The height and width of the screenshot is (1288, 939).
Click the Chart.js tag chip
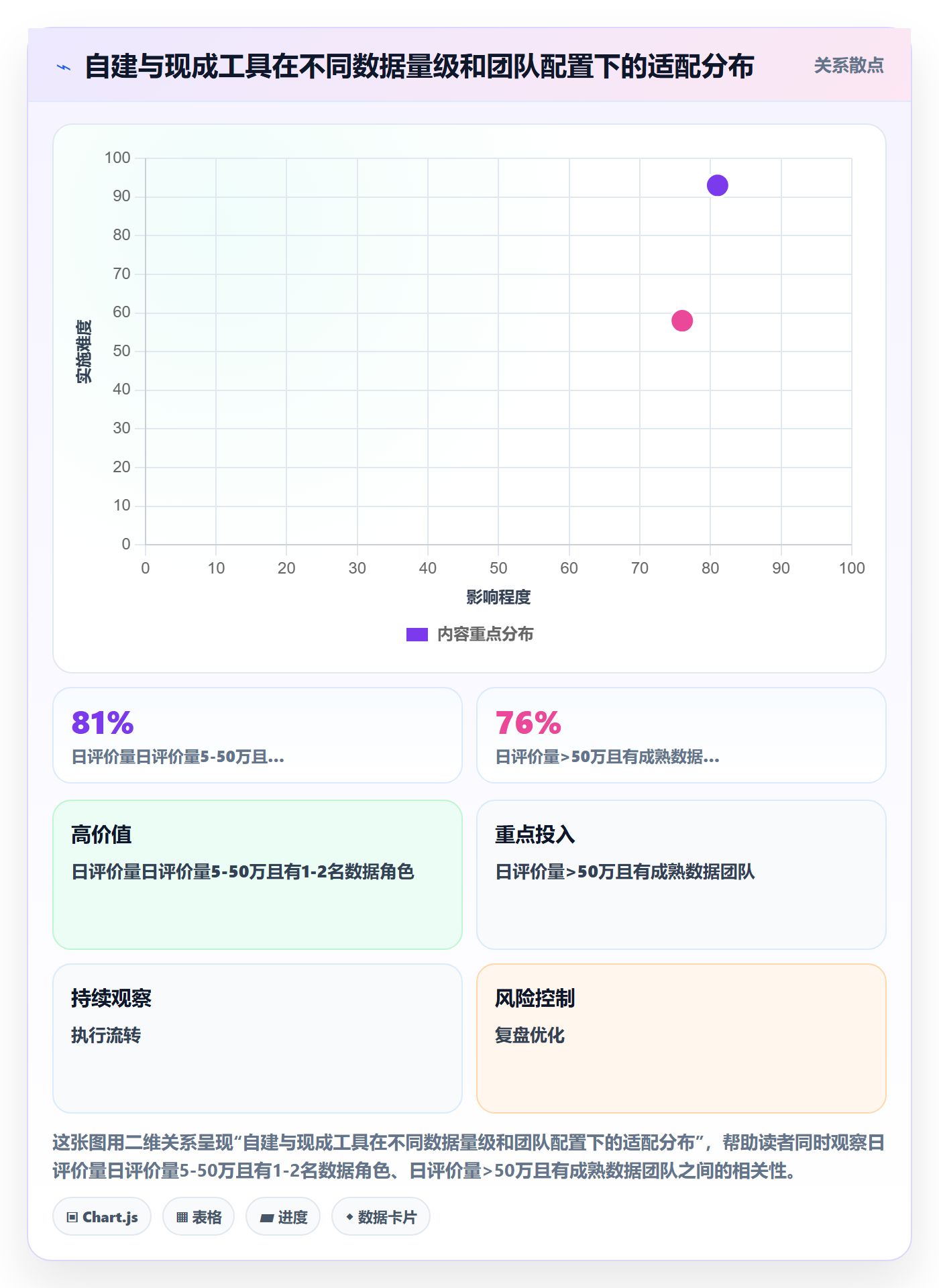pyautogui.click(x=102, y=1217)
